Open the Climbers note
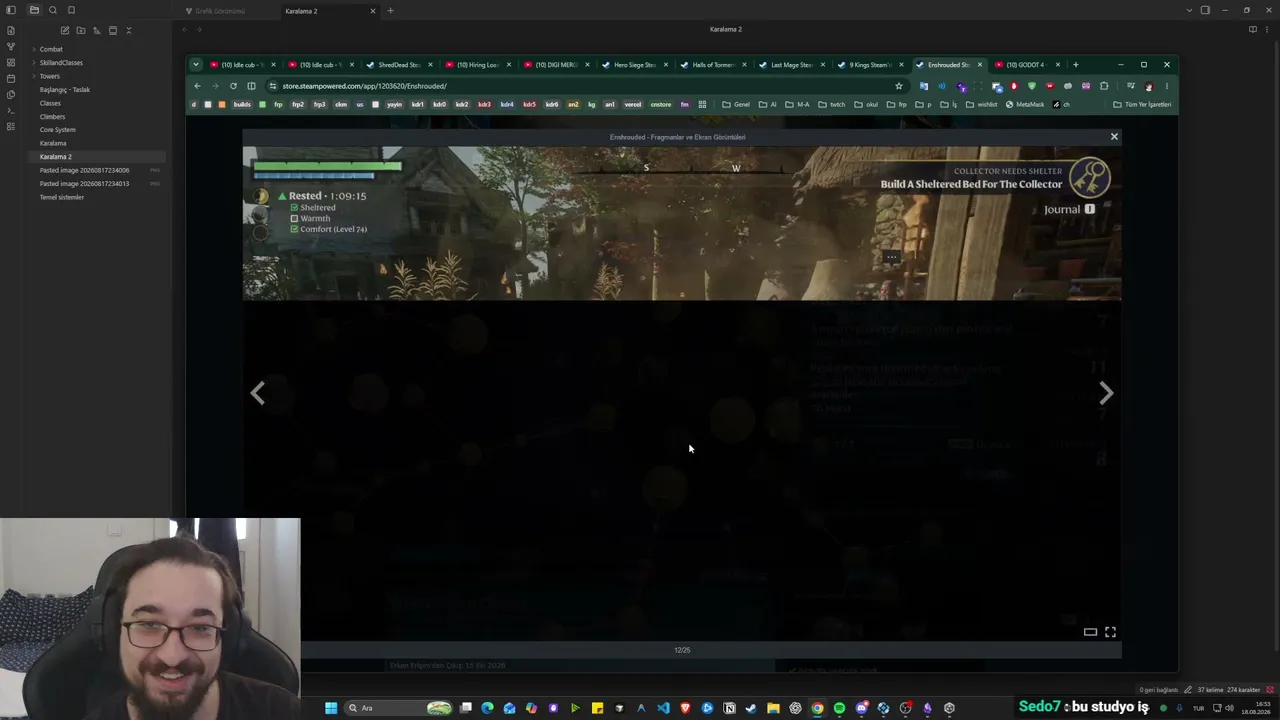Viewport: 1280px width, 720px height. [x=52, y=116]
